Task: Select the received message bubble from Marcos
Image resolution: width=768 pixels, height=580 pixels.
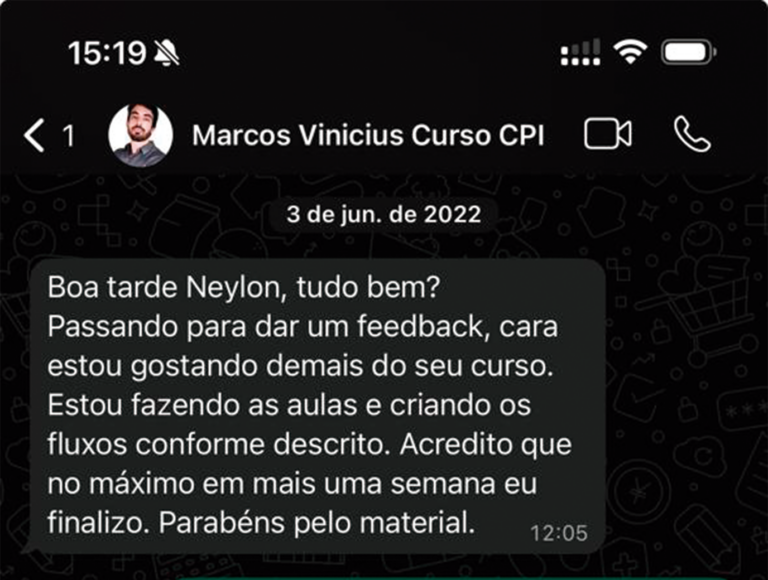Action: [x=318, y=406]
